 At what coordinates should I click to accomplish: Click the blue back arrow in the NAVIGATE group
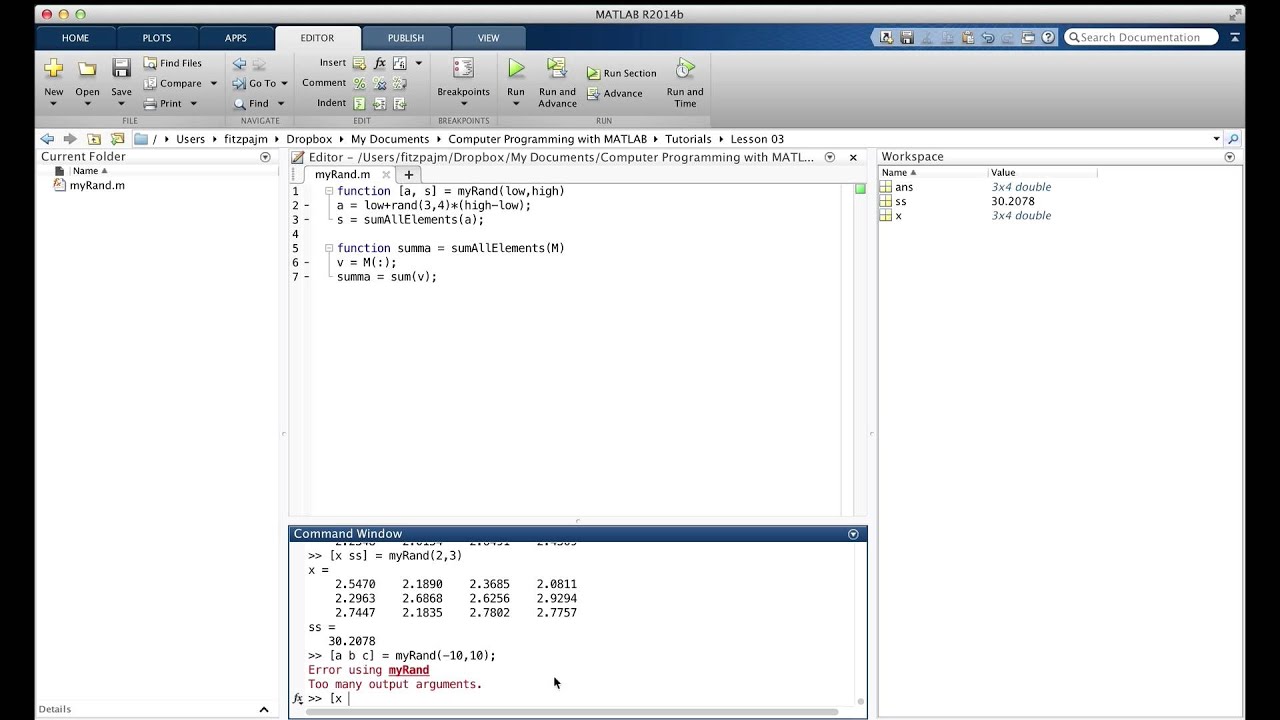coord(239,63)
